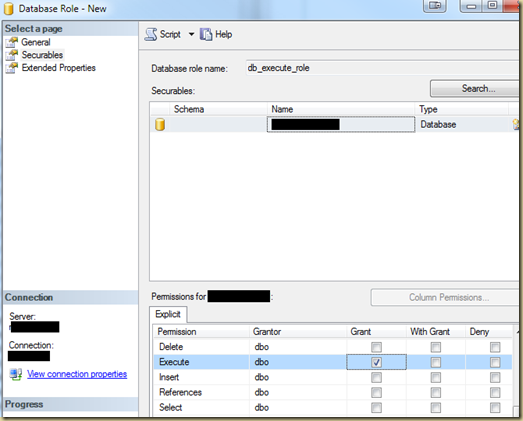Click the Extended Properties page icon
Image resolution: width=523 pixels, height=421 pixels.
(12, 68)
